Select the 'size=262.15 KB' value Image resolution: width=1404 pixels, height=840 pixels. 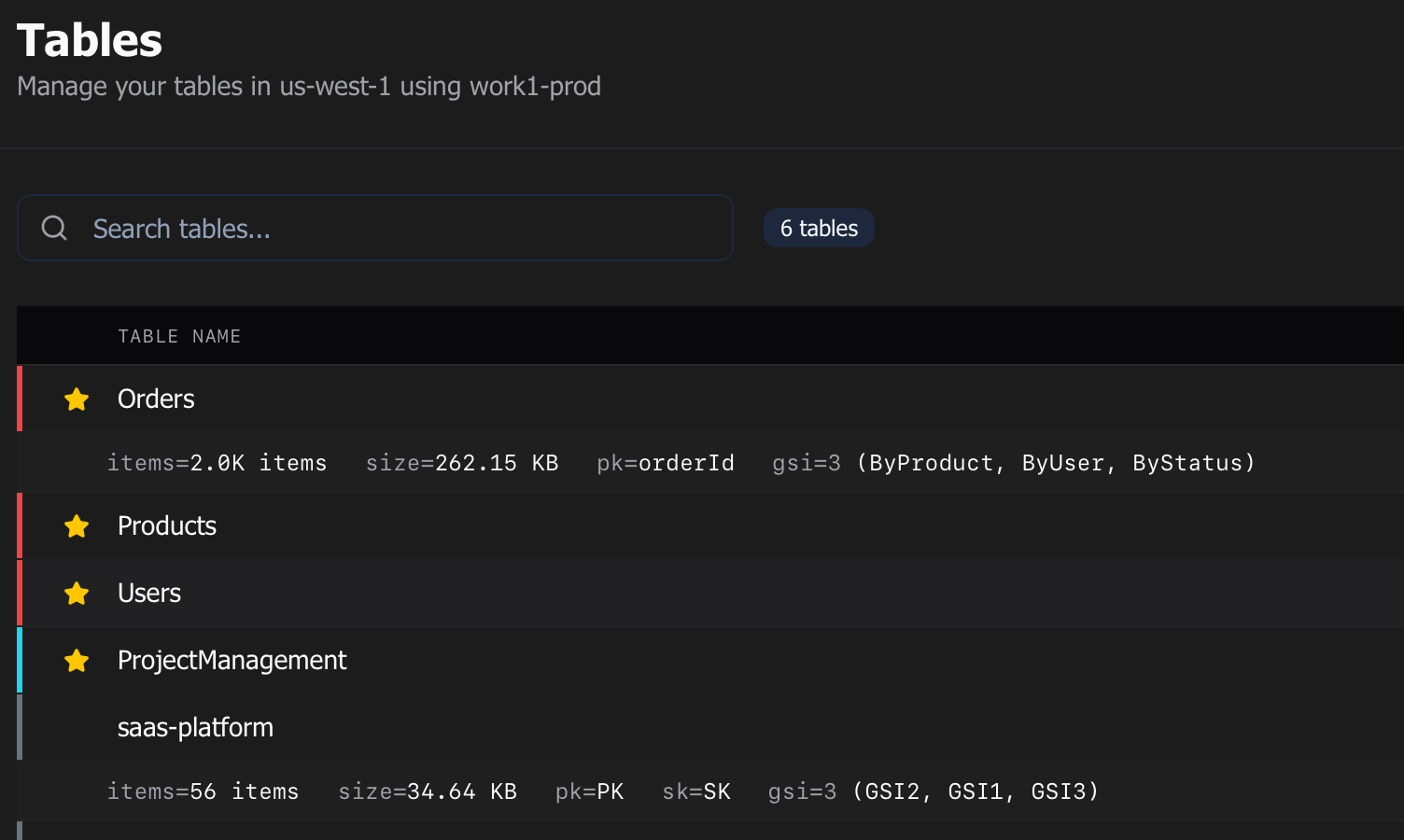(x=462, y=463)
